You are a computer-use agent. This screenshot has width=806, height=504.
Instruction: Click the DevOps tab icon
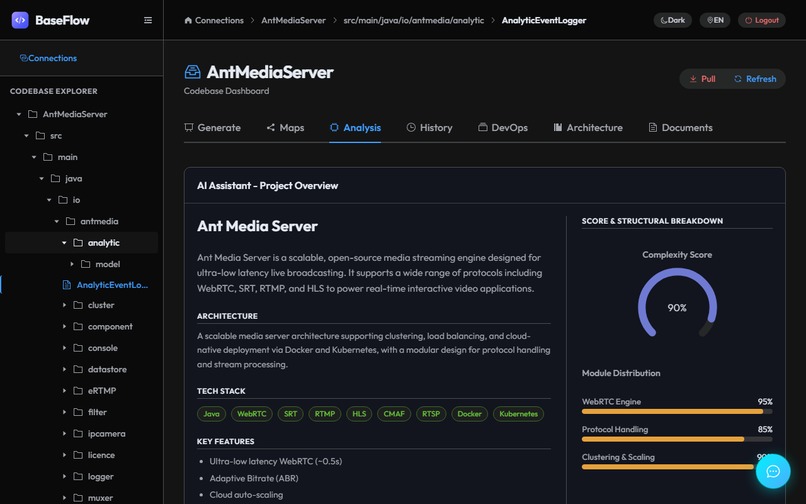point(482,127)
